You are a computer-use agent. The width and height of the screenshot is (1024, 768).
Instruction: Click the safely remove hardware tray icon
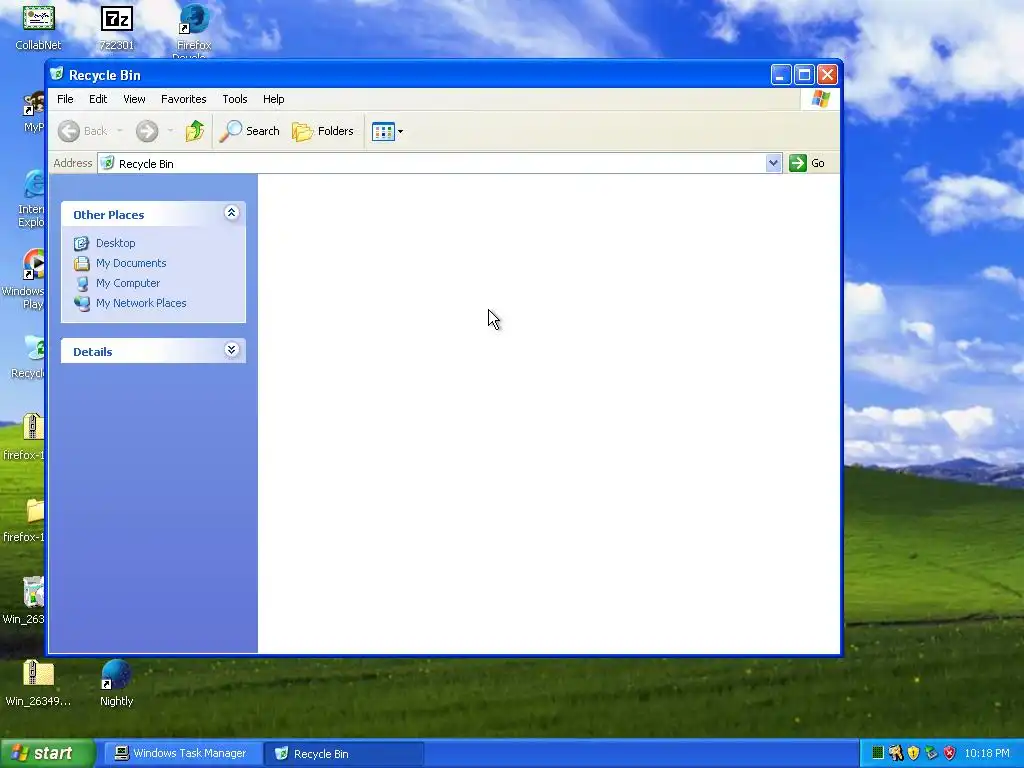click(931, 753)
